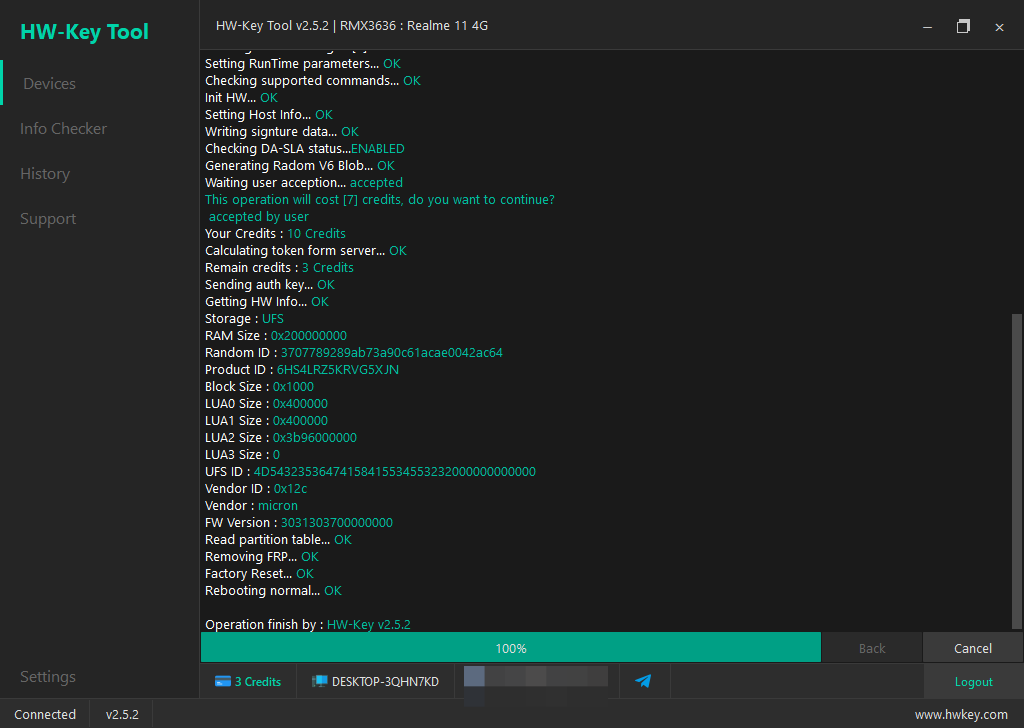The width and height of the screenshot is (1024, 728).
Task: Click the HW-Key Tool logo
Action: point(84,31)
